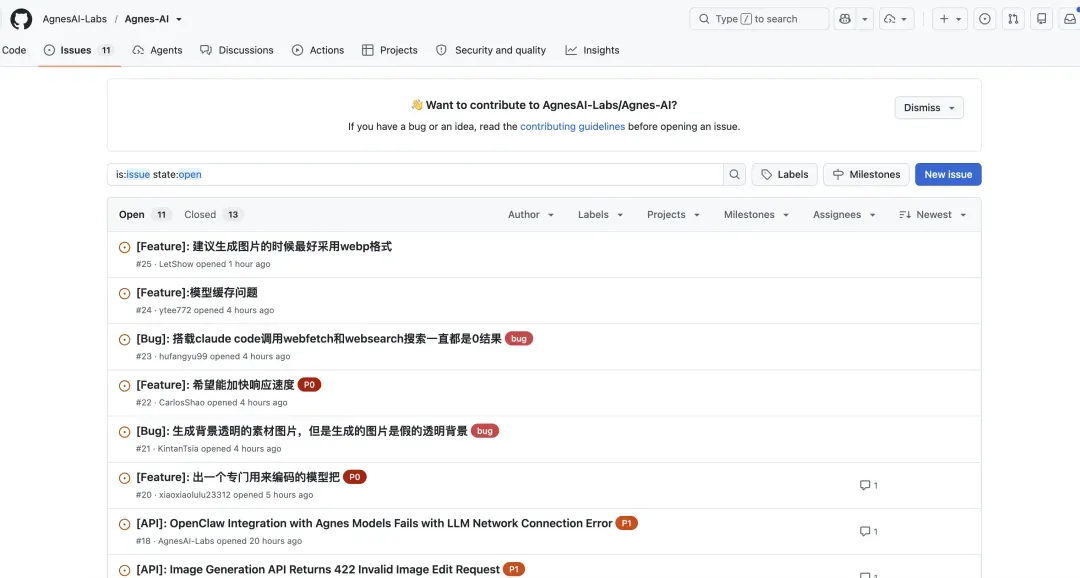Switch to the Discussions tab
This screenshot has width=1080, height=578.
pyautogui.click(x=237, y=50)
